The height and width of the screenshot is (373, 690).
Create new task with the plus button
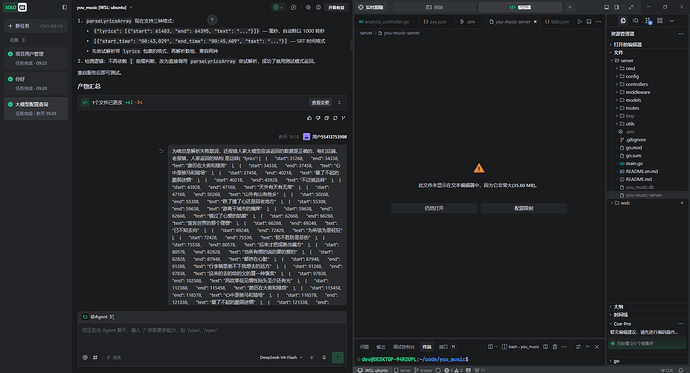tap(36, 26)
